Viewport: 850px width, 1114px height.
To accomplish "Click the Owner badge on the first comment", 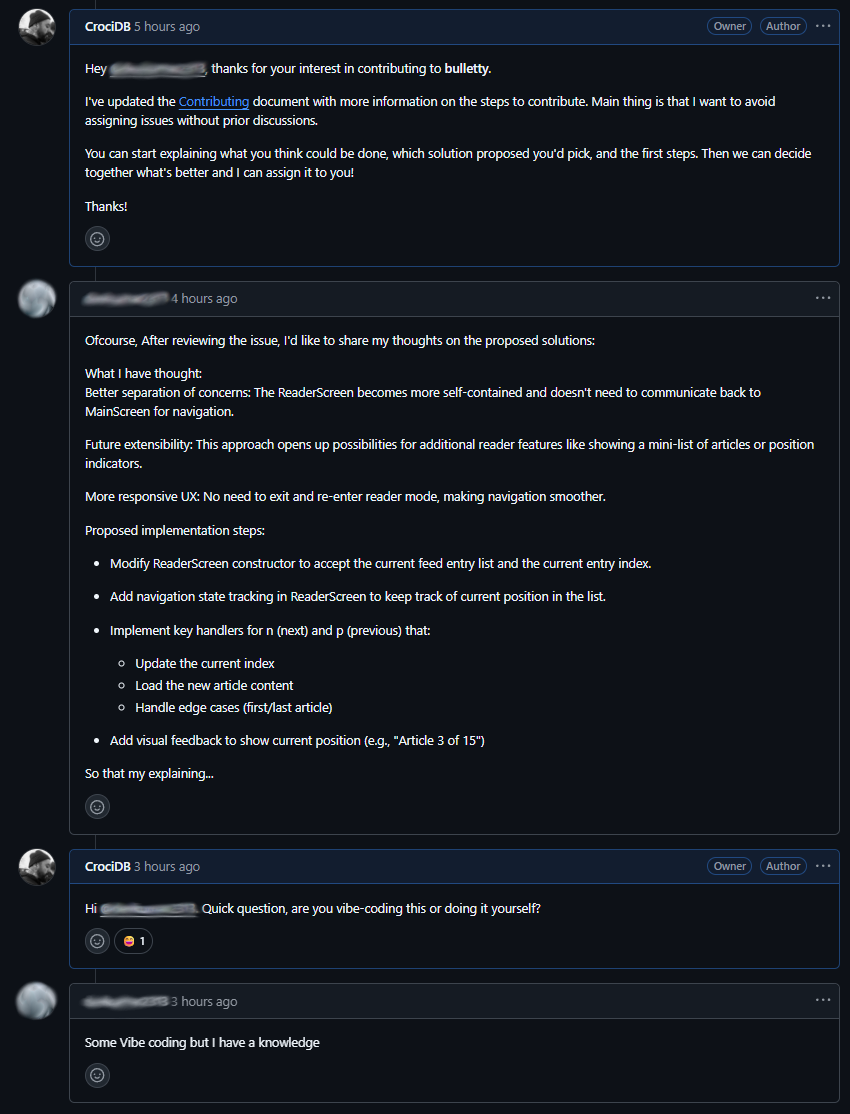I will pos(730,26).
